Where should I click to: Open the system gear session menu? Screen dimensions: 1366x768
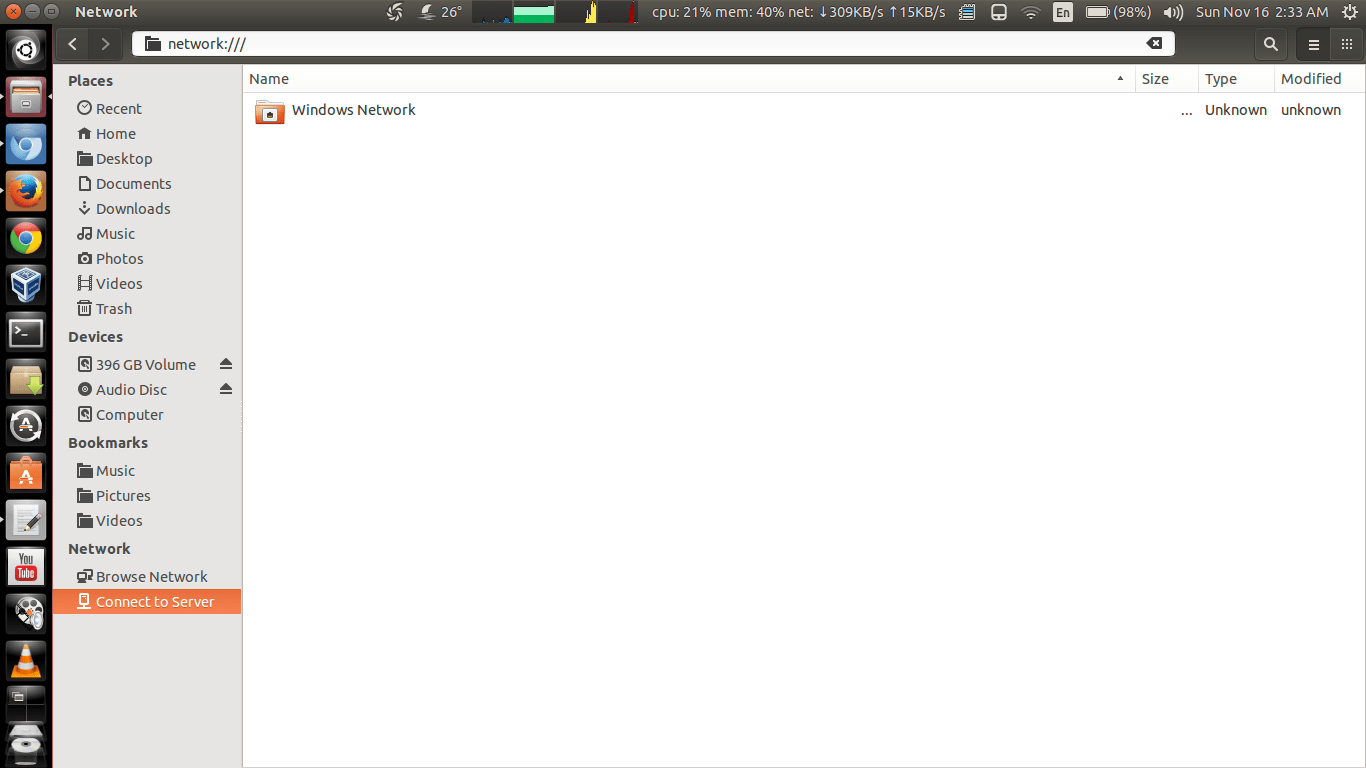(1349, 12)
